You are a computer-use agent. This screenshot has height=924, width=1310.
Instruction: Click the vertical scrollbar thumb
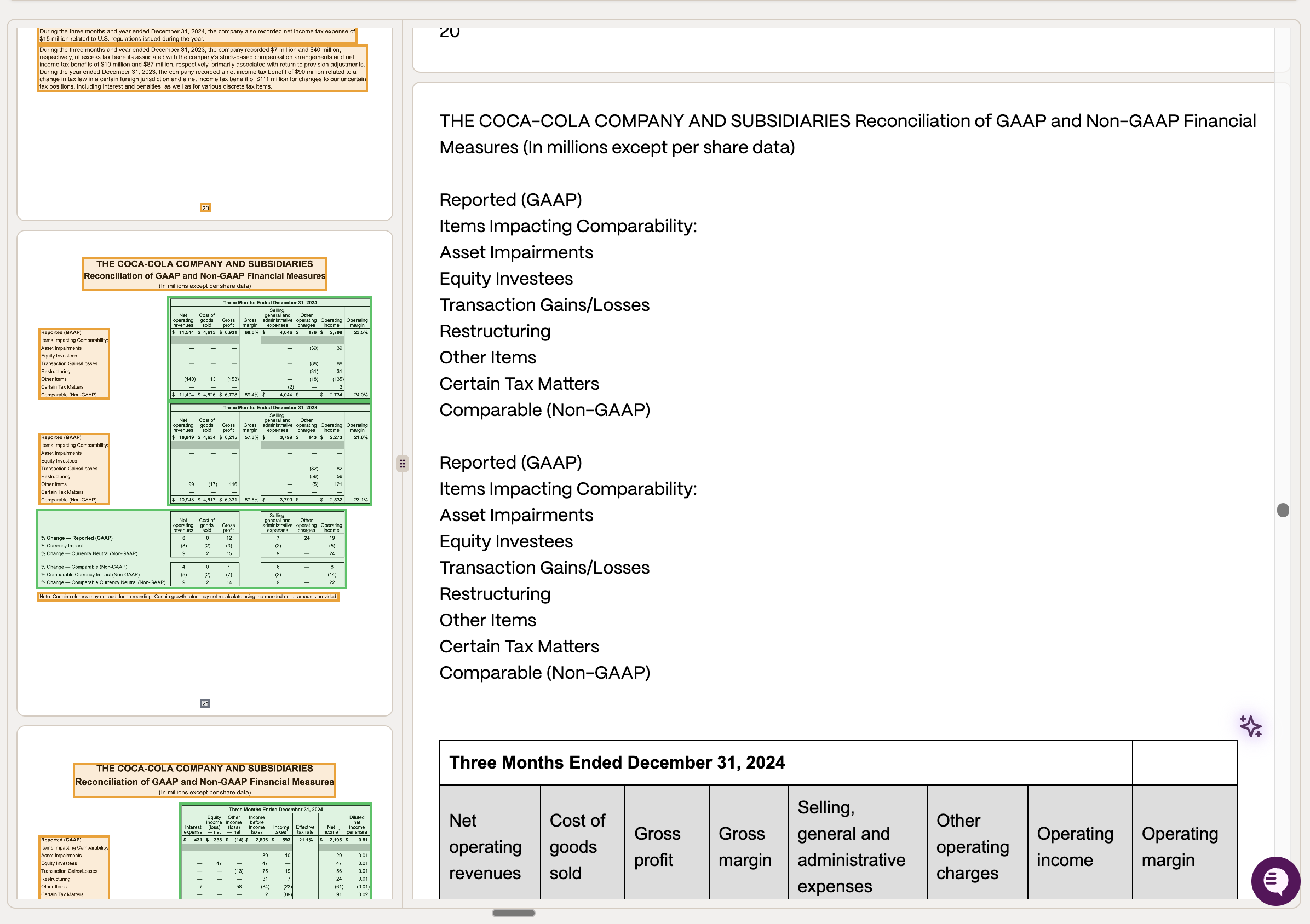coord(1283,510)
